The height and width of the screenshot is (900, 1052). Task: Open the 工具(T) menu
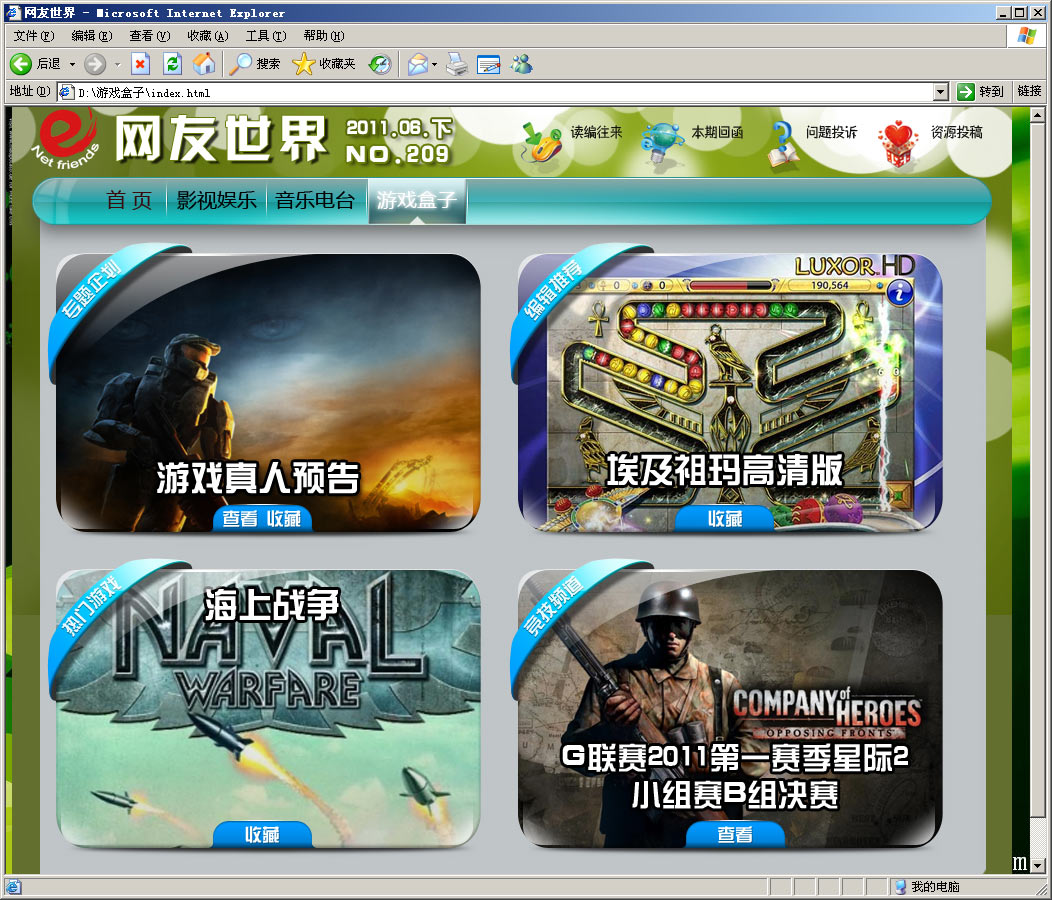coord(265,36)
